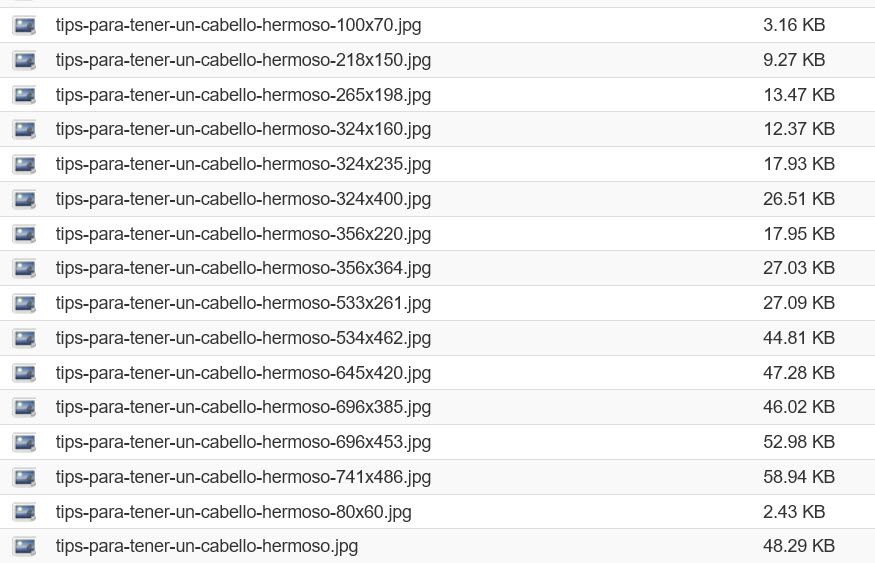Click image icon for 534x462.jpg file
Screen dimensions: 875x563
25,338
